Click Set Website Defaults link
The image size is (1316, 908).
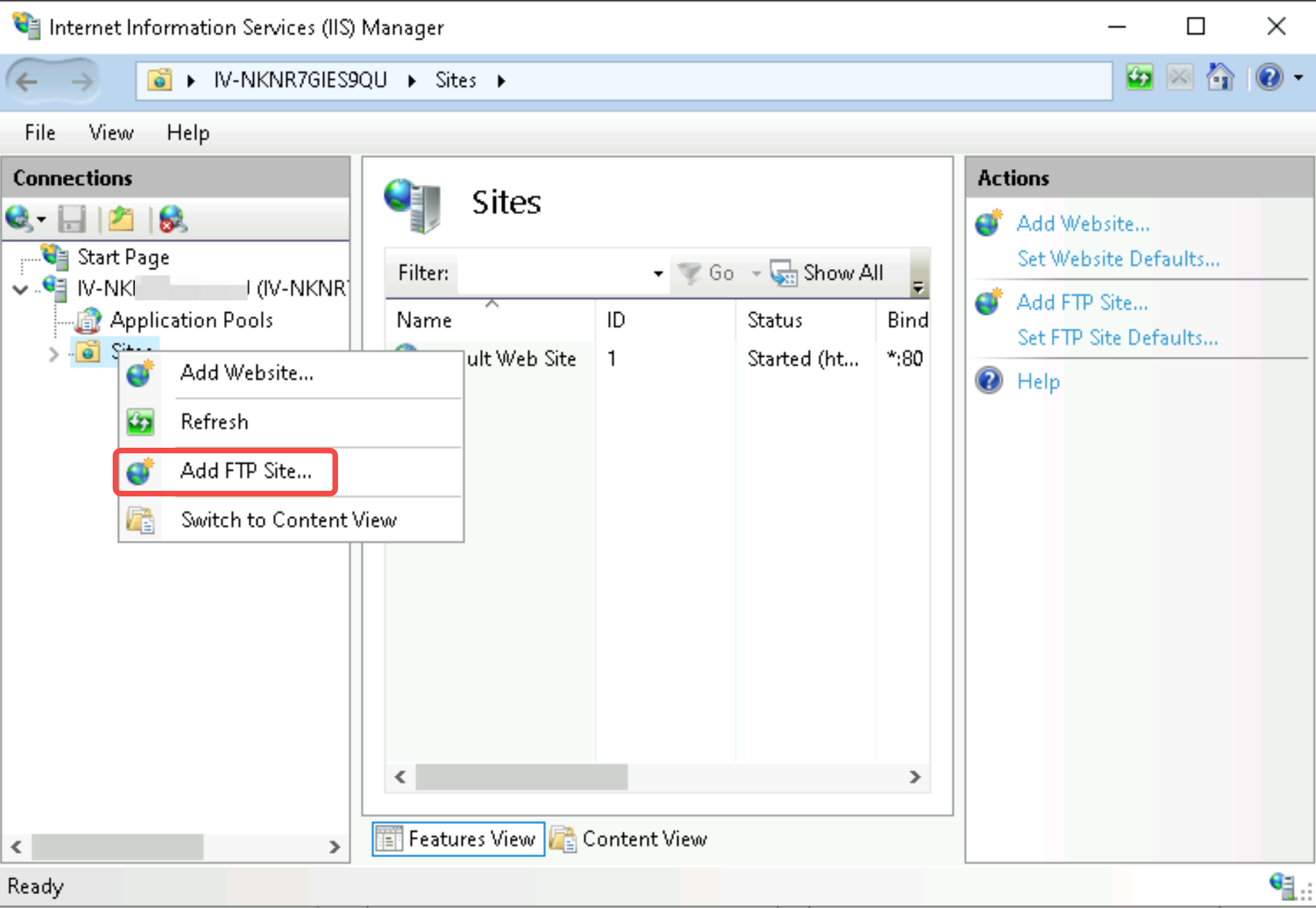click(1118, 259)
